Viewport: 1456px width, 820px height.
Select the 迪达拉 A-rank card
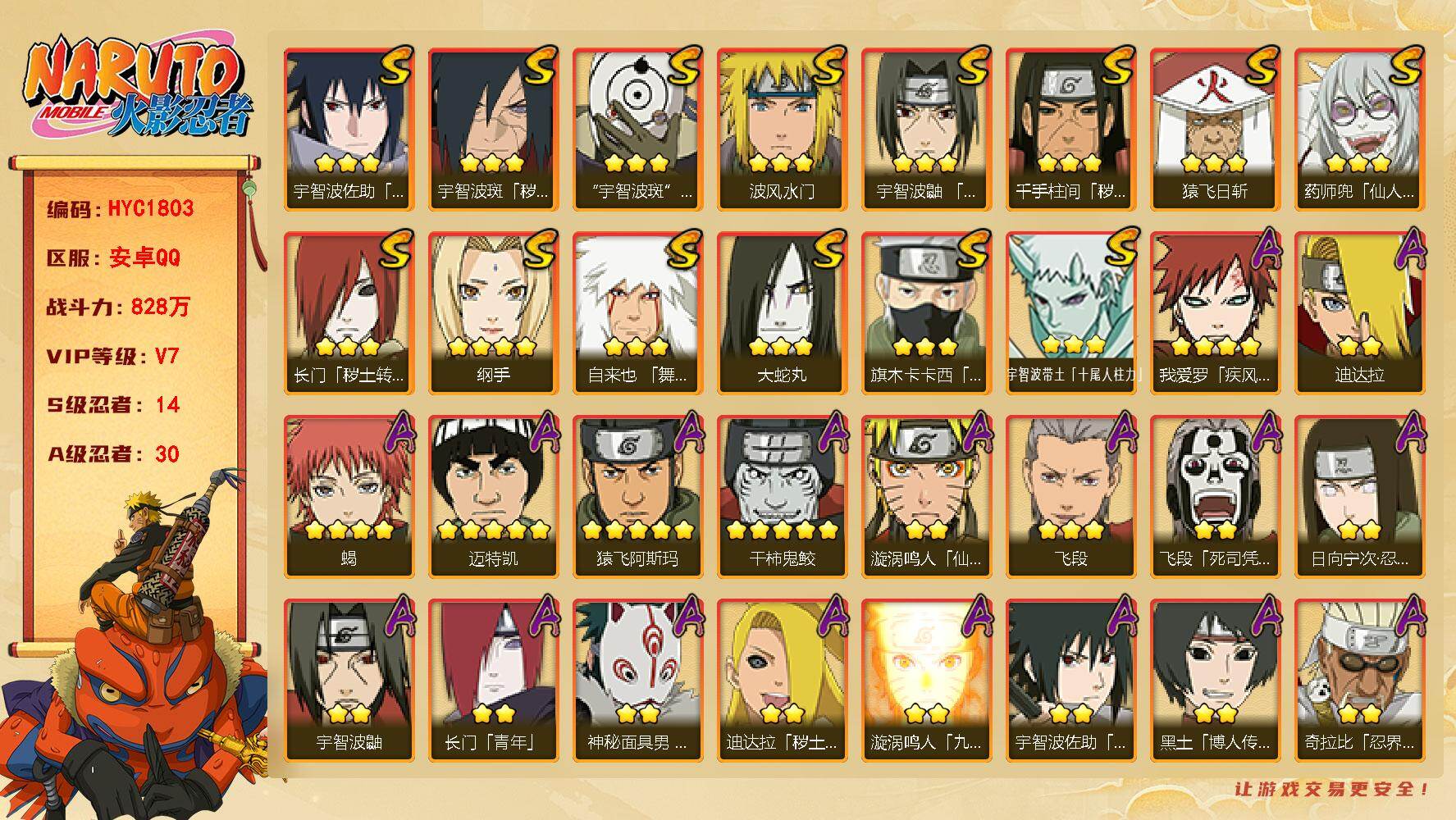1359,313
